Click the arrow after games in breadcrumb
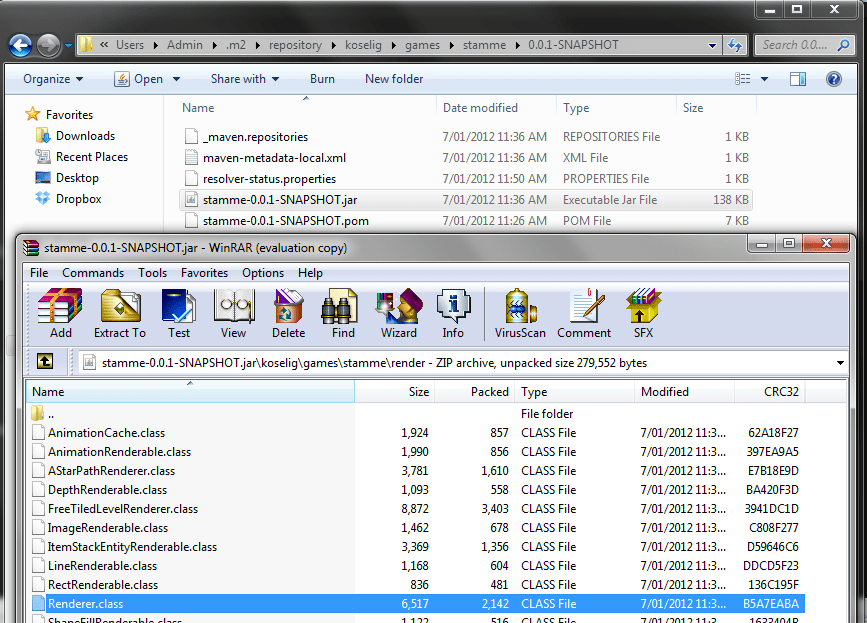The image size is (867, 623). [x=451, y=45]
